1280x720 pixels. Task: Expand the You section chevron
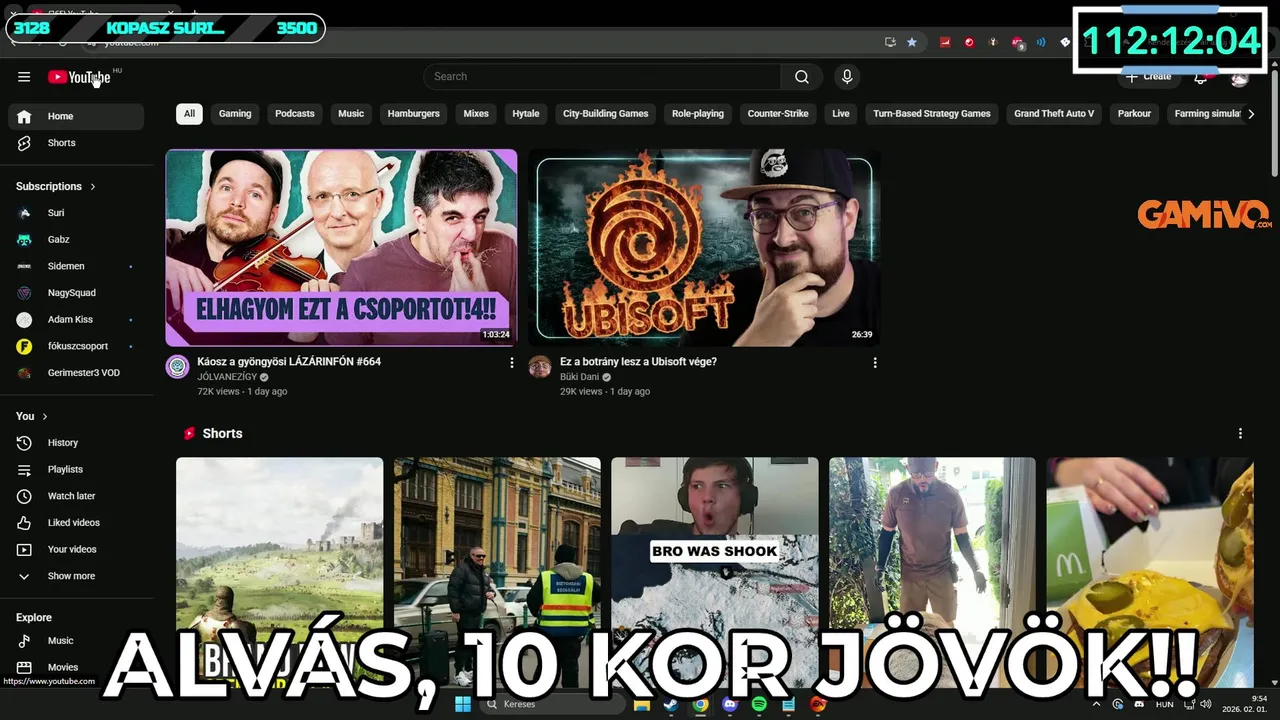coord(44,417)
